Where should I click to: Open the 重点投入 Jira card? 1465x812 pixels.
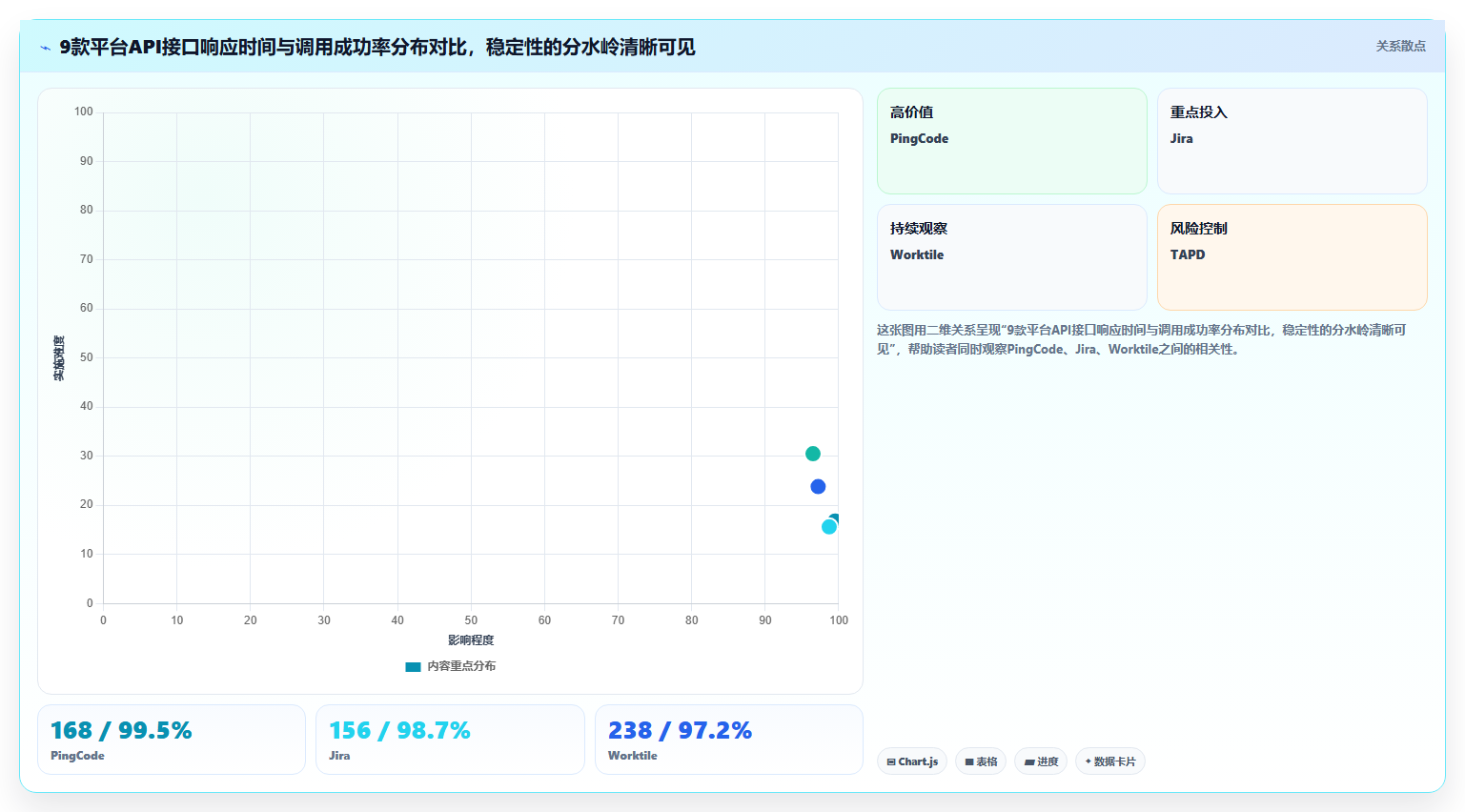click(1292, 141)
